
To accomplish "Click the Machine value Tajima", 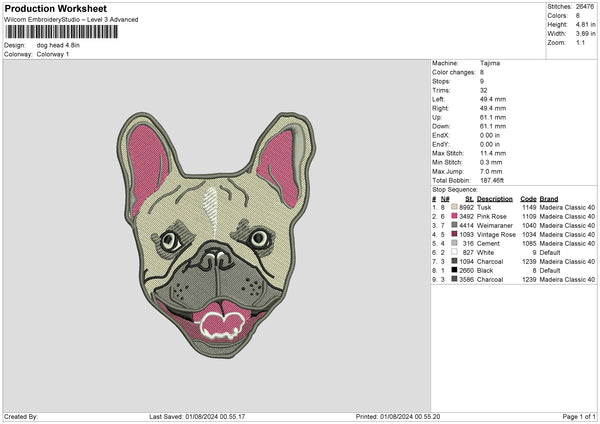I will click(489, 63).
